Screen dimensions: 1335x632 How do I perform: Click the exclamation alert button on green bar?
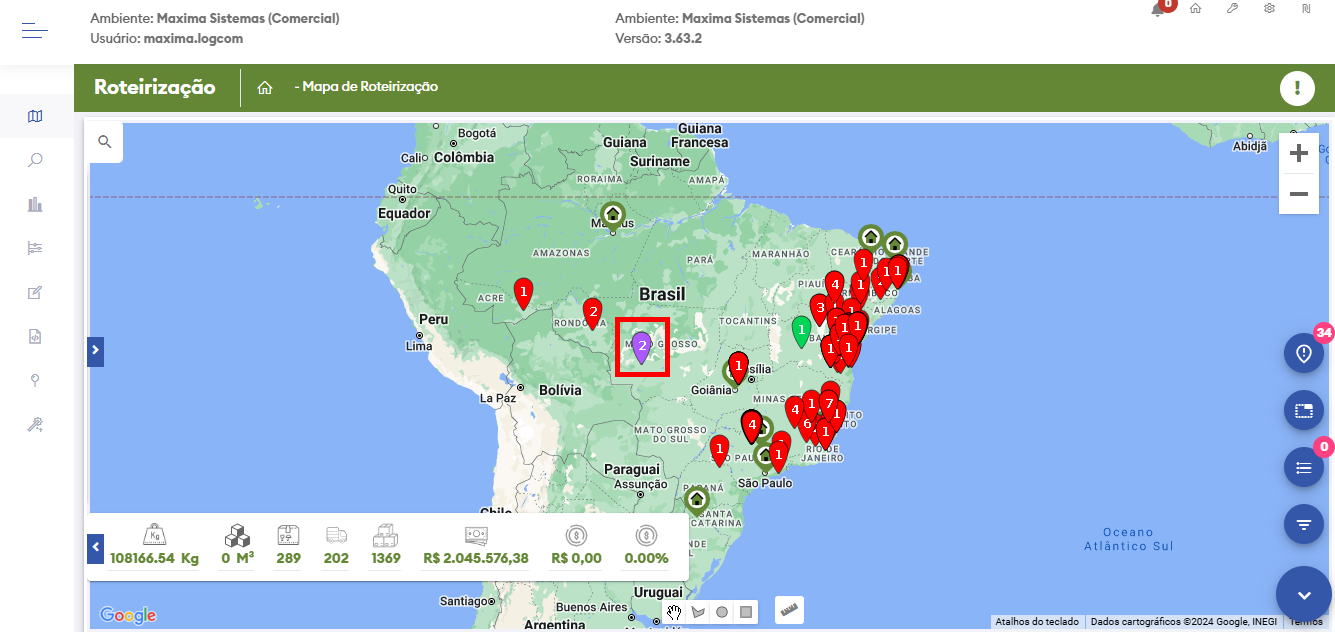point(1297,88)
